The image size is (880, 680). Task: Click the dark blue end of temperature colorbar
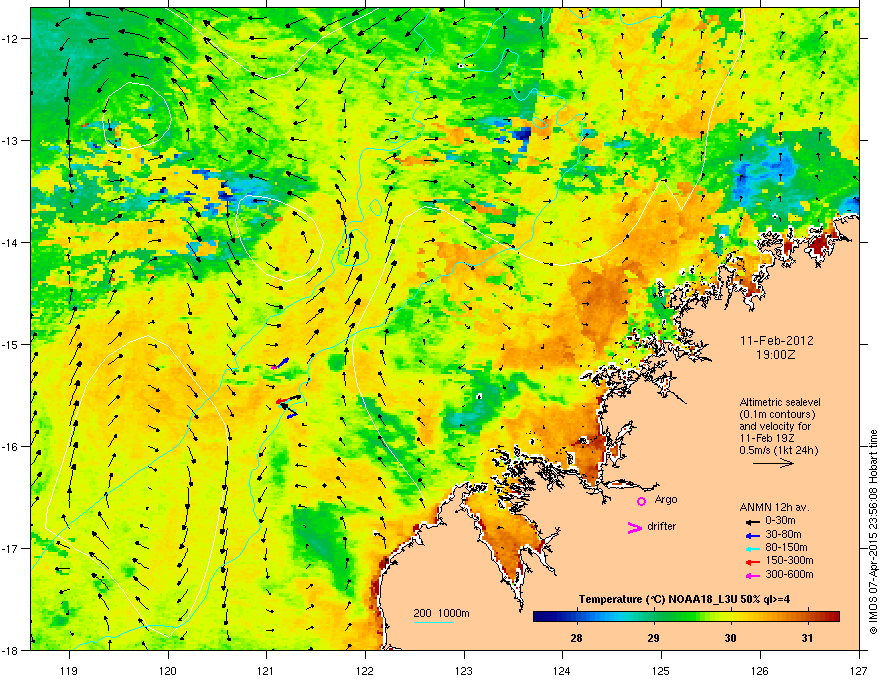click(x=540, y=616)
